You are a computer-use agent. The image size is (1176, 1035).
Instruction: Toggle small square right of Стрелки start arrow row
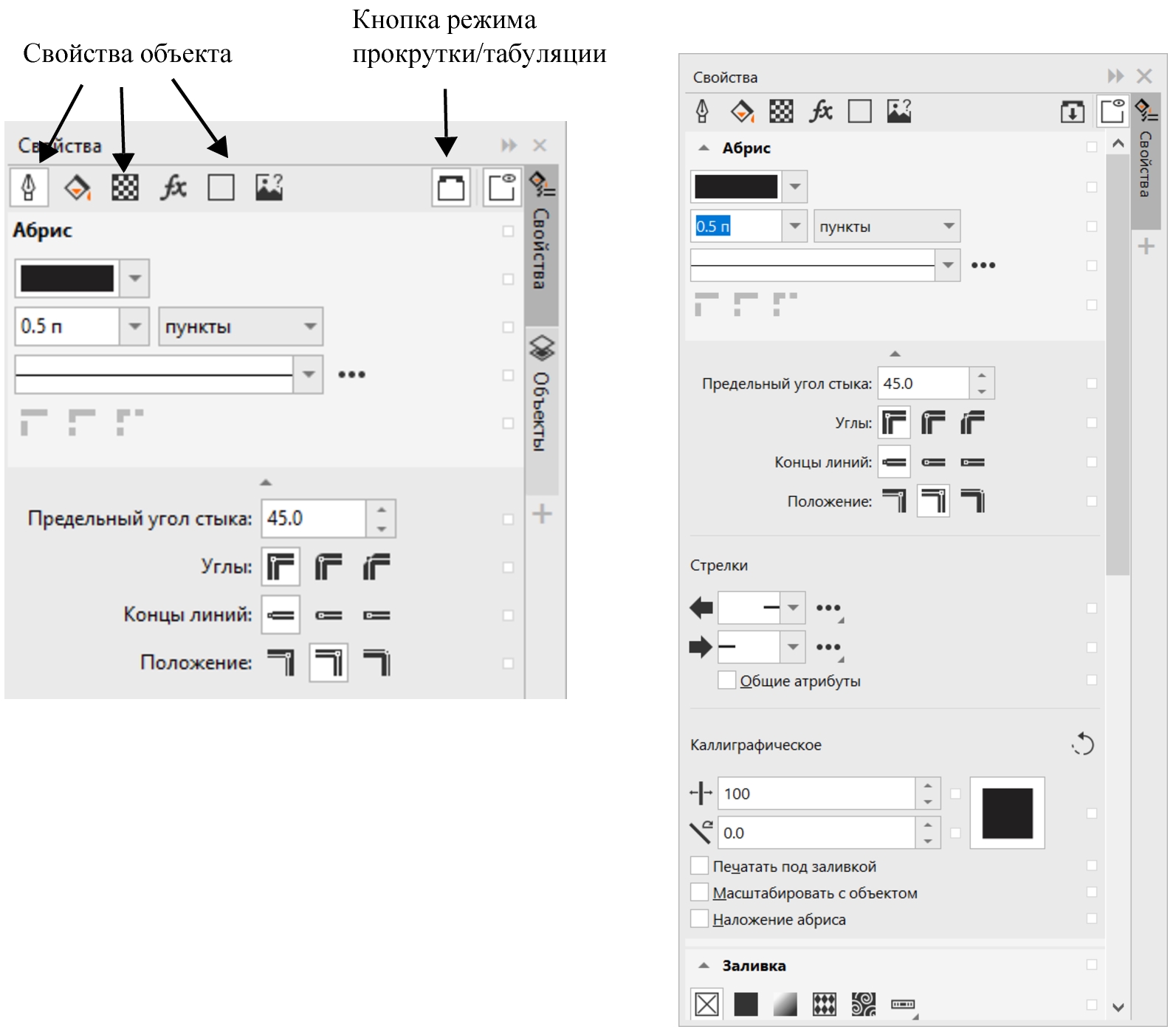(1092, 608)
